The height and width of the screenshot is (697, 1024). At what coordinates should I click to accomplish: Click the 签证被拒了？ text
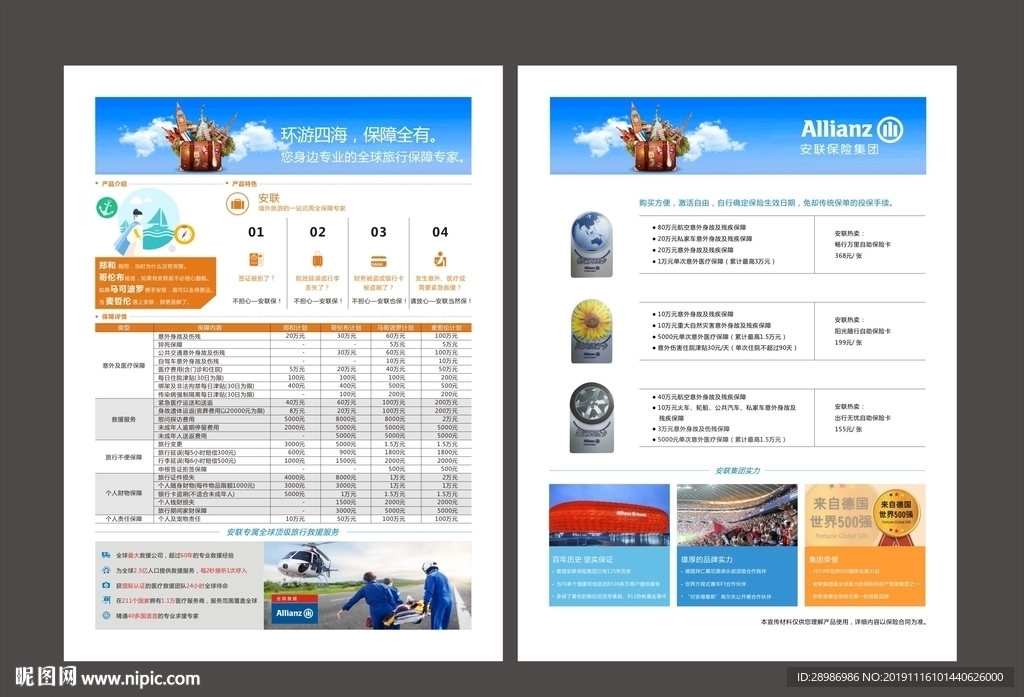coord(256,278)
